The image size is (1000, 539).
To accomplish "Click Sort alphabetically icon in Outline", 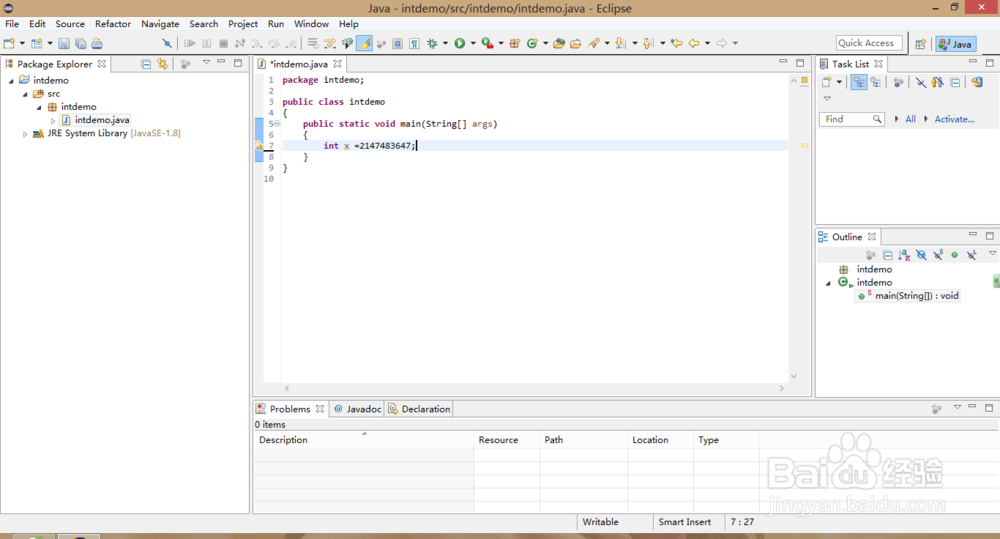I will click(x=904, y=255).
